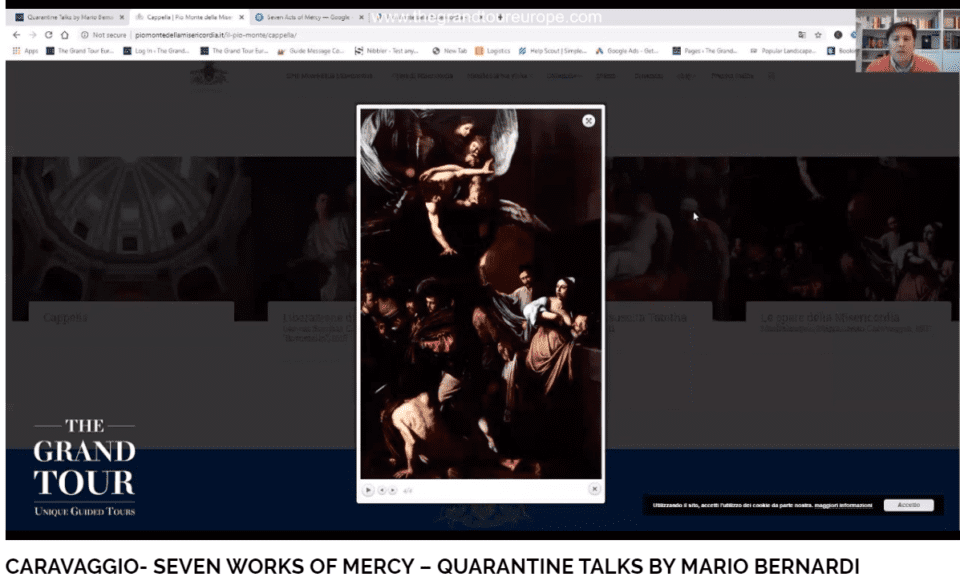This screenshot has width=960, height=585.
Task: Click the Not secure site info icon
Action: point(84,35)
